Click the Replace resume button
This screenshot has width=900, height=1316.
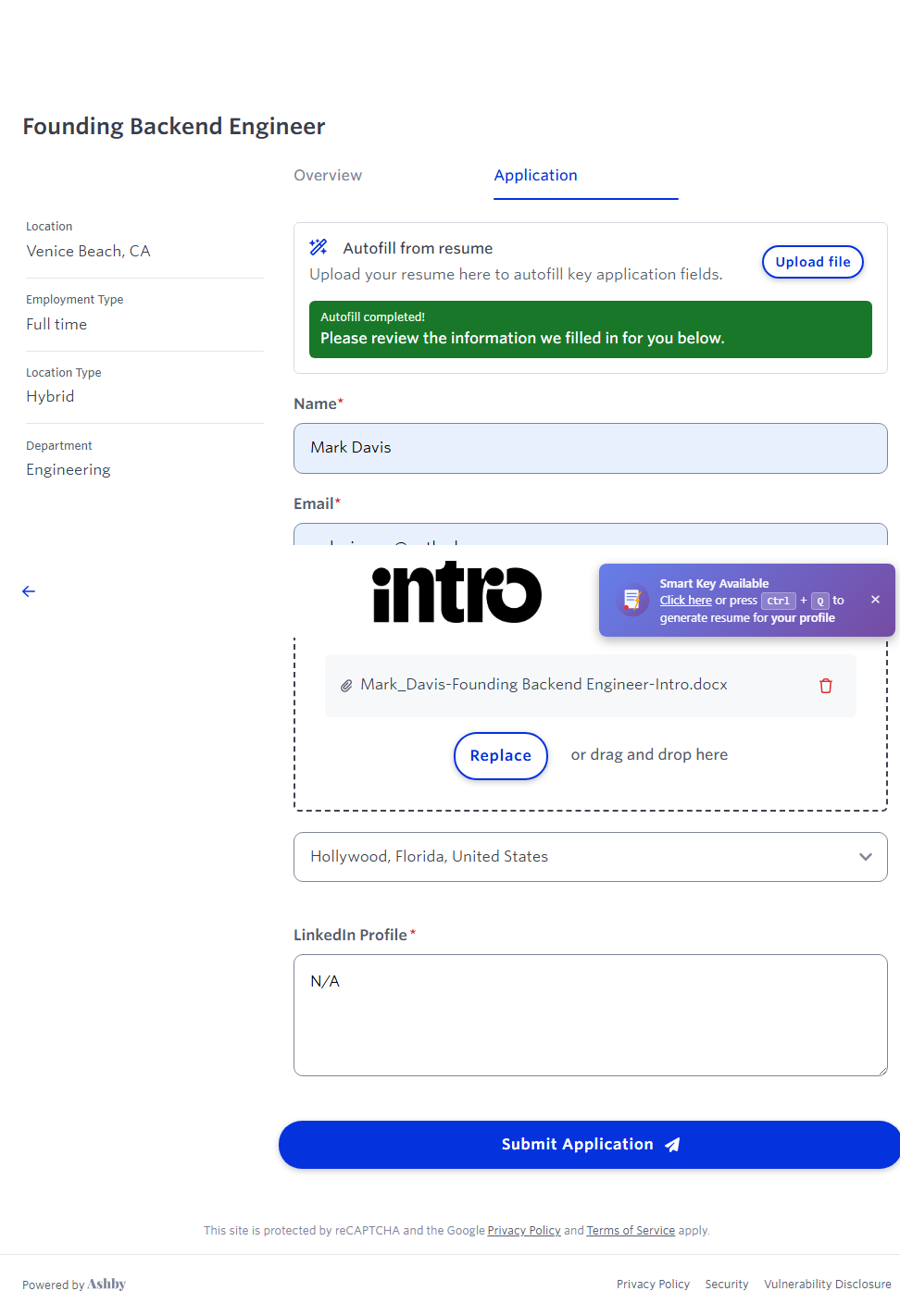coord(500,756)
